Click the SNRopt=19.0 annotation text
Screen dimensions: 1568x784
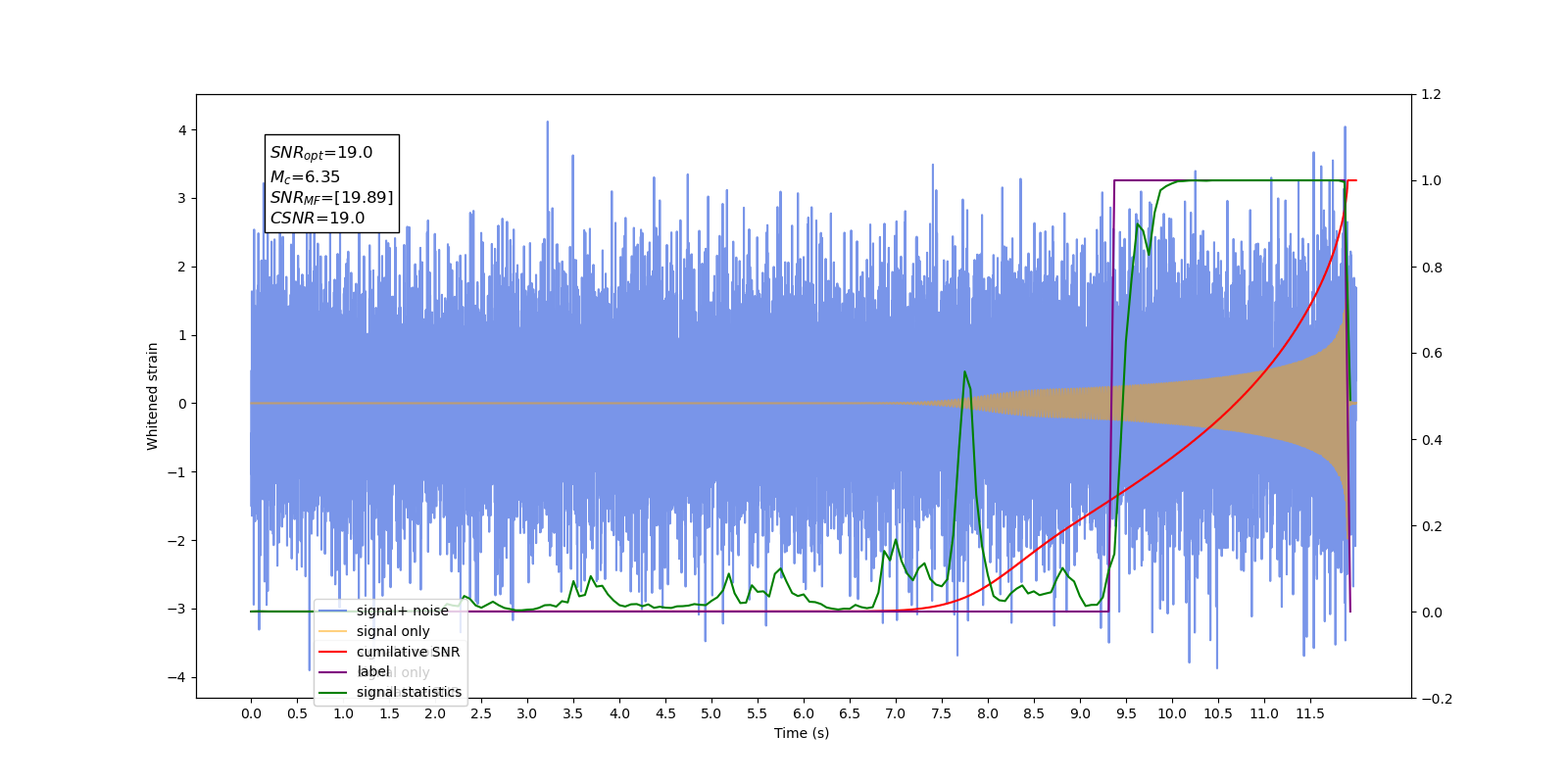(x=321, y=153)
